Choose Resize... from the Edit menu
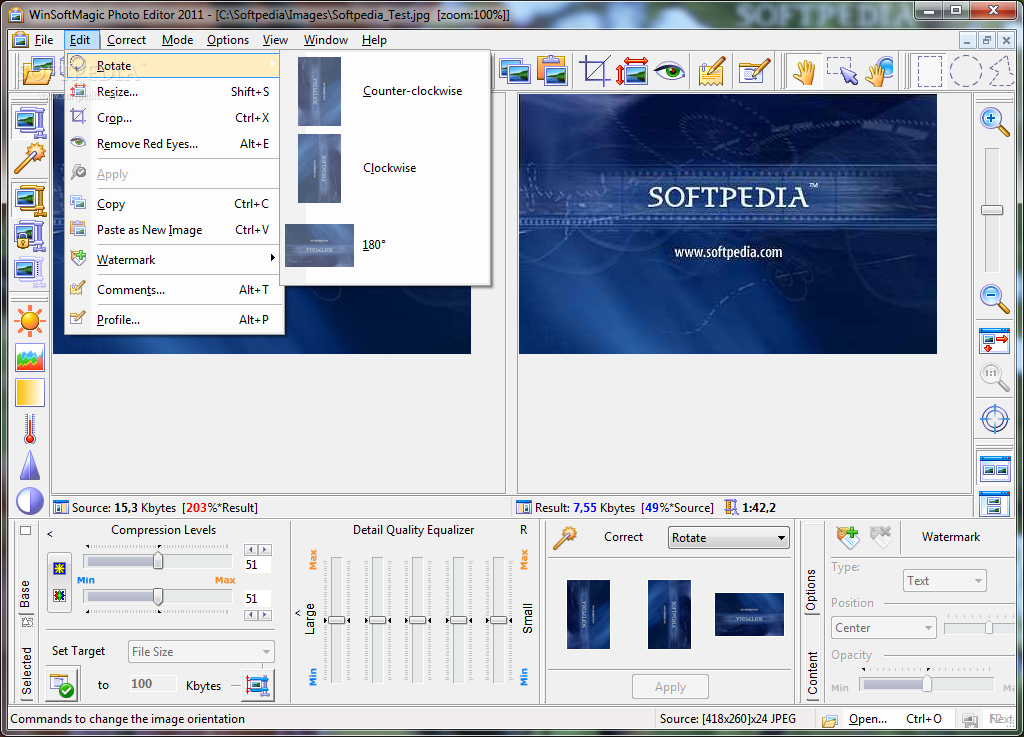This screenshot has width=1024, height=737. 174,91
